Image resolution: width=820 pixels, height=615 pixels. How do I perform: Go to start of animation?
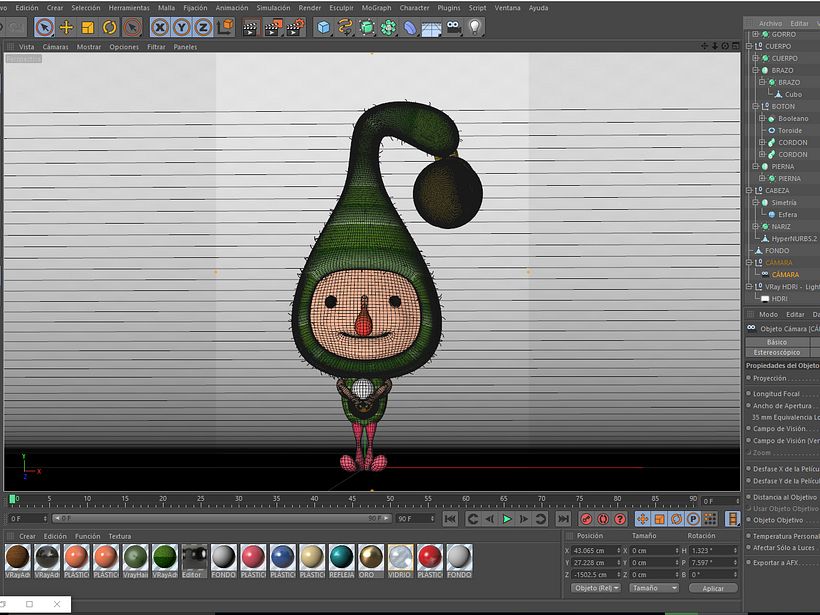[450, 519]
